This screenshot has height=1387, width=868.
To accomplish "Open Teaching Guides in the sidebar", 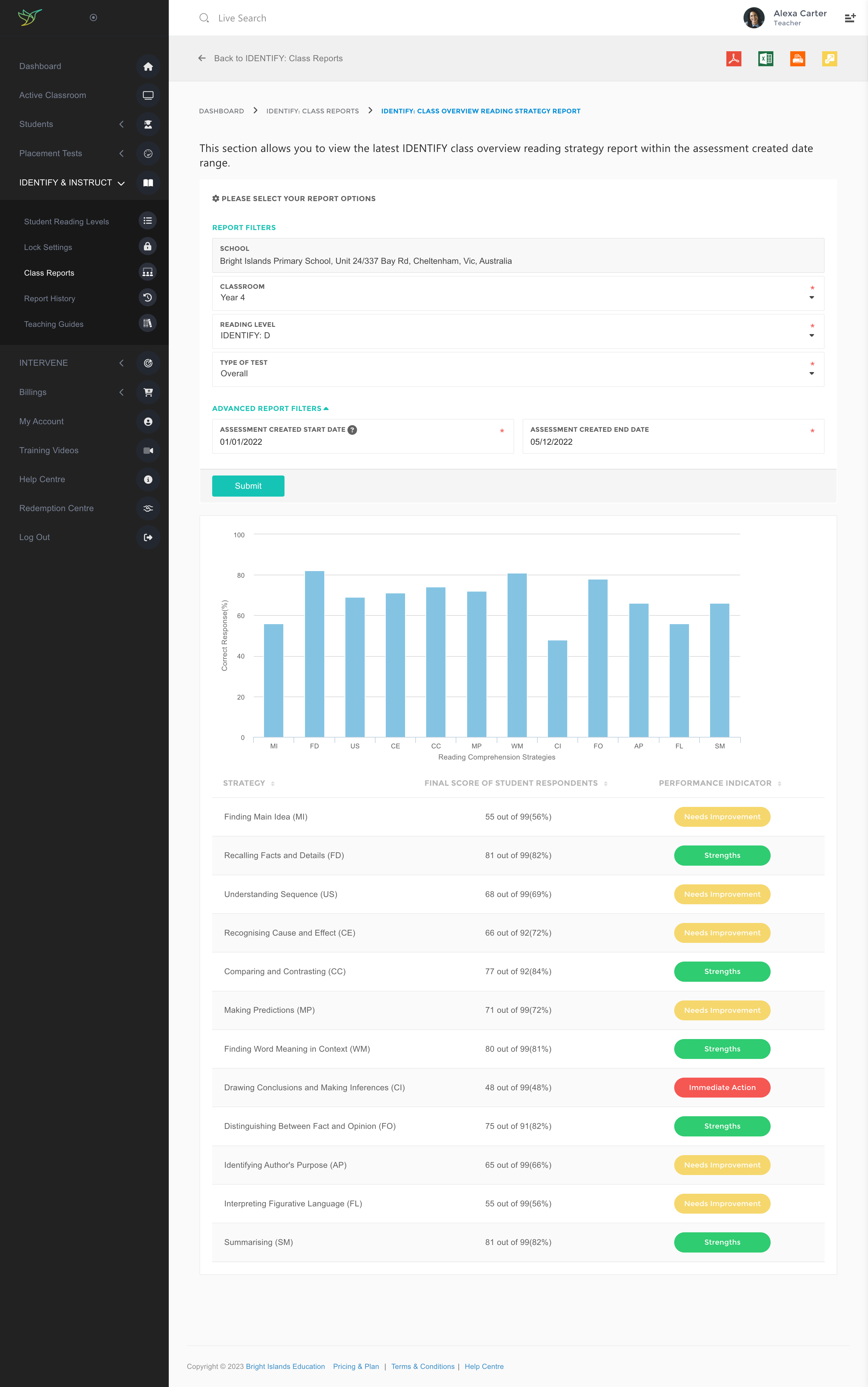I will click(x=54, y=324).
